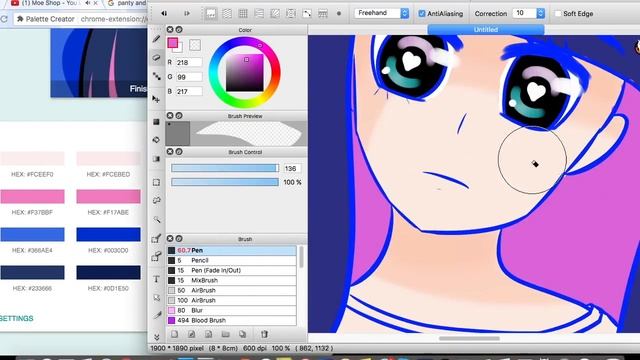The width and height of the screenshot is (640, 360).
Task: Select the Dot tool
Action: point(156,76)
